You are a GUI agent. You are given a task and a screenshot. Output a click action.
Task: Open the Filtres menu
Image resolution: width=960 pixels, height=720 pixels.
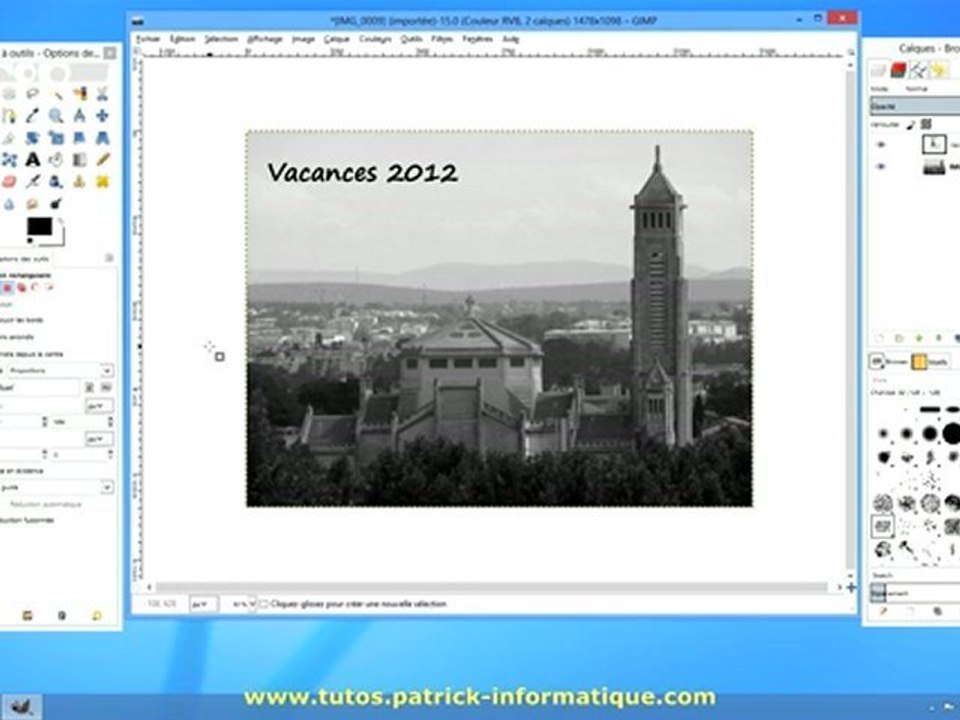point(442,39)
